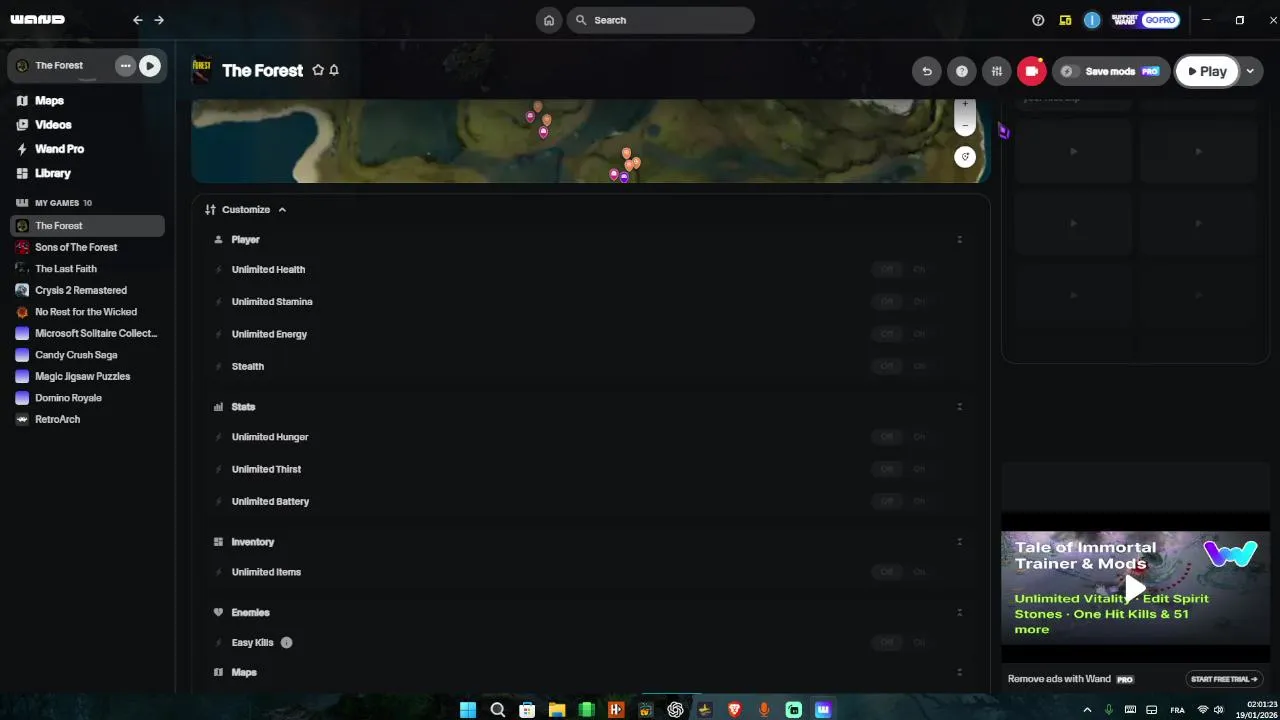The height and width of the screenshot is (720, 1280).
Task: Show info for Easy Kills
Action: tap(286, 642)
